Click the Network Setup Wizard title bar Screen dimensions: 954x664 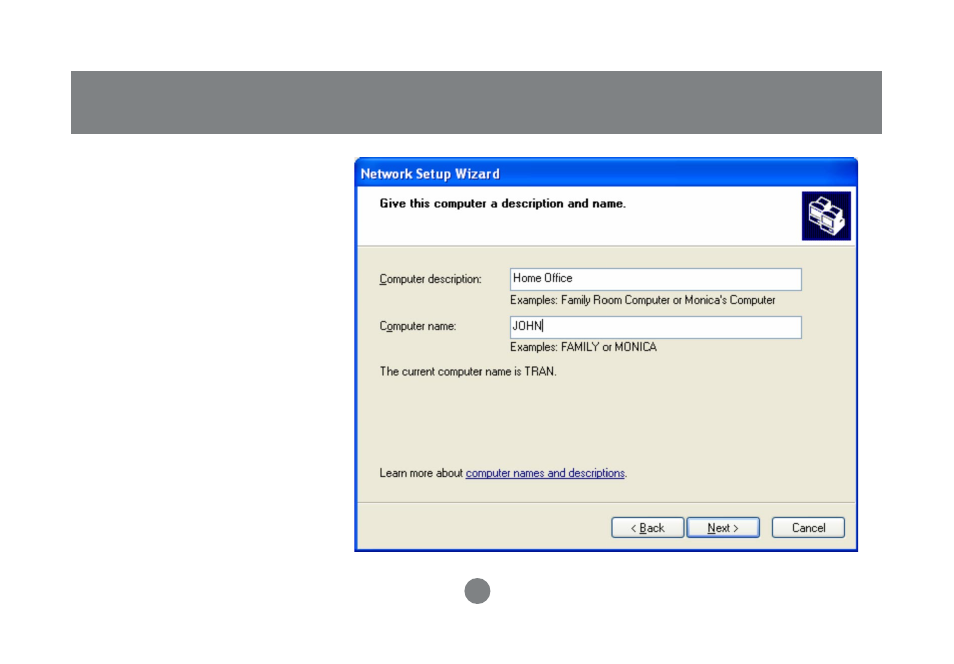(605, 173)
